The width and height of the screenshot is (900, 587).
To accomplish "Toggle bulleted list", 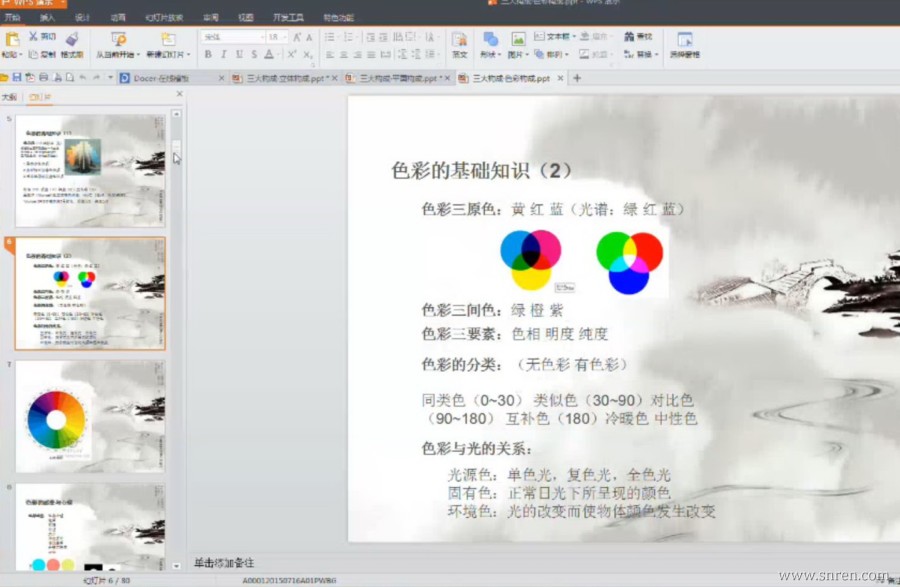I will pos(329,37).
